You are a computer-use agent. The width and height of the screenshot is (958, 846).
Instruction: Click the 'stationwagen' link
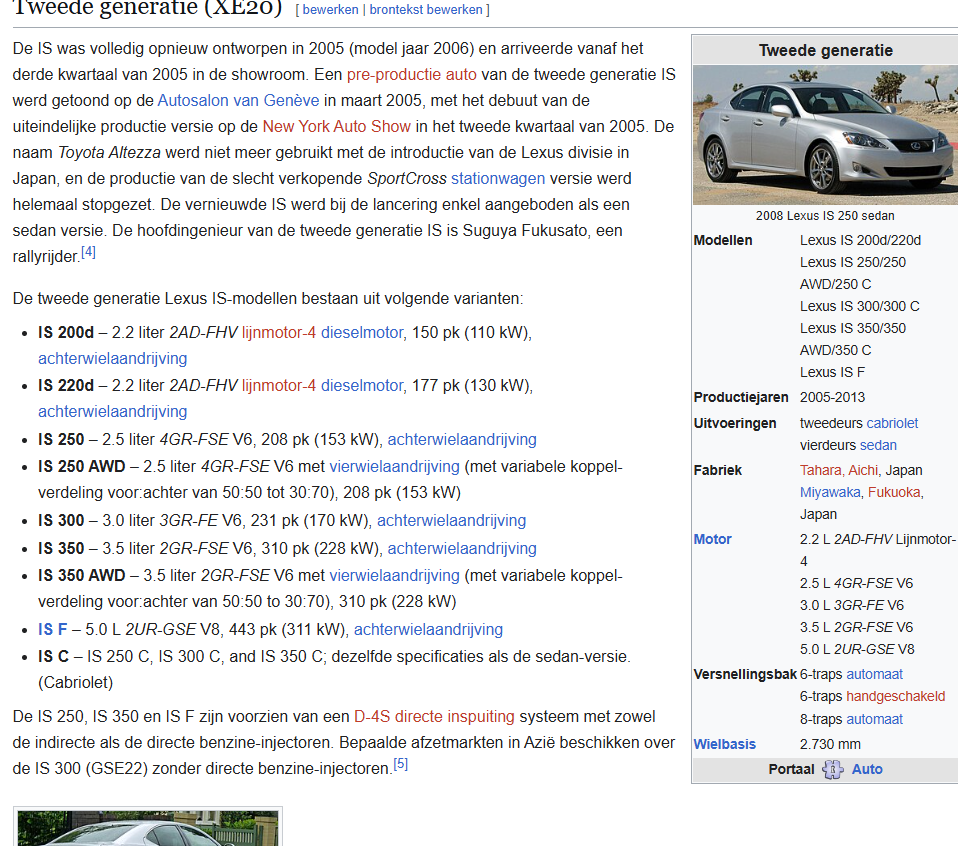(498, 178)
